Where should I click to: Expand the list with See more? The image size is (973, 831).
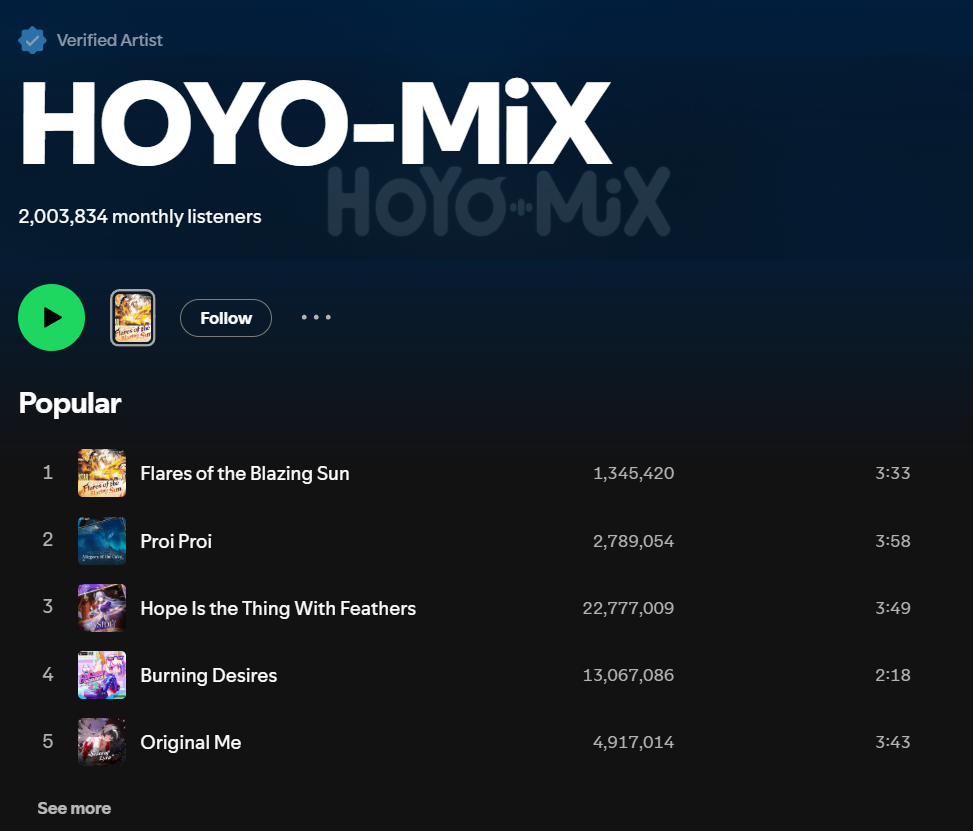[74, 808]
